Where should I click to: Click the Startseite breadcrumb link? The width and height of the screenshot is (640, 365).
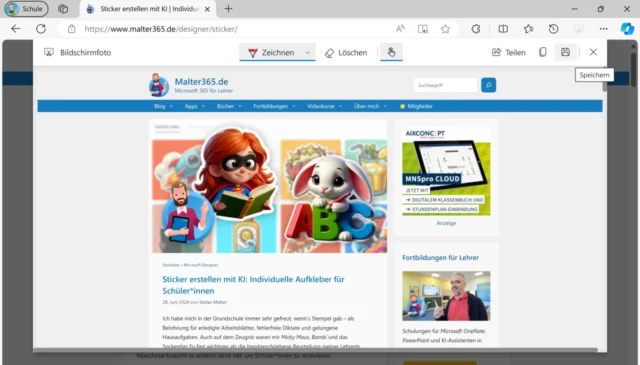(x=171, y=265)
